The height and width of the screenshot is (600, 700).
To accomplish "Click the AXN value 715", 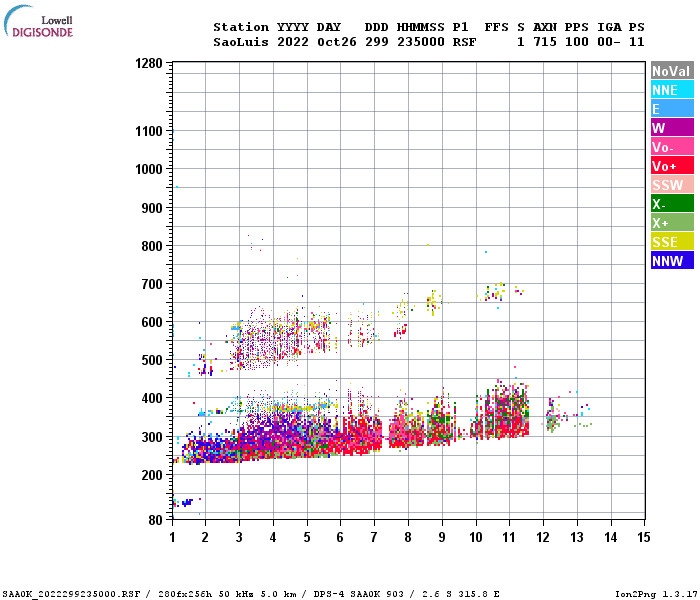I will [545, 42].
